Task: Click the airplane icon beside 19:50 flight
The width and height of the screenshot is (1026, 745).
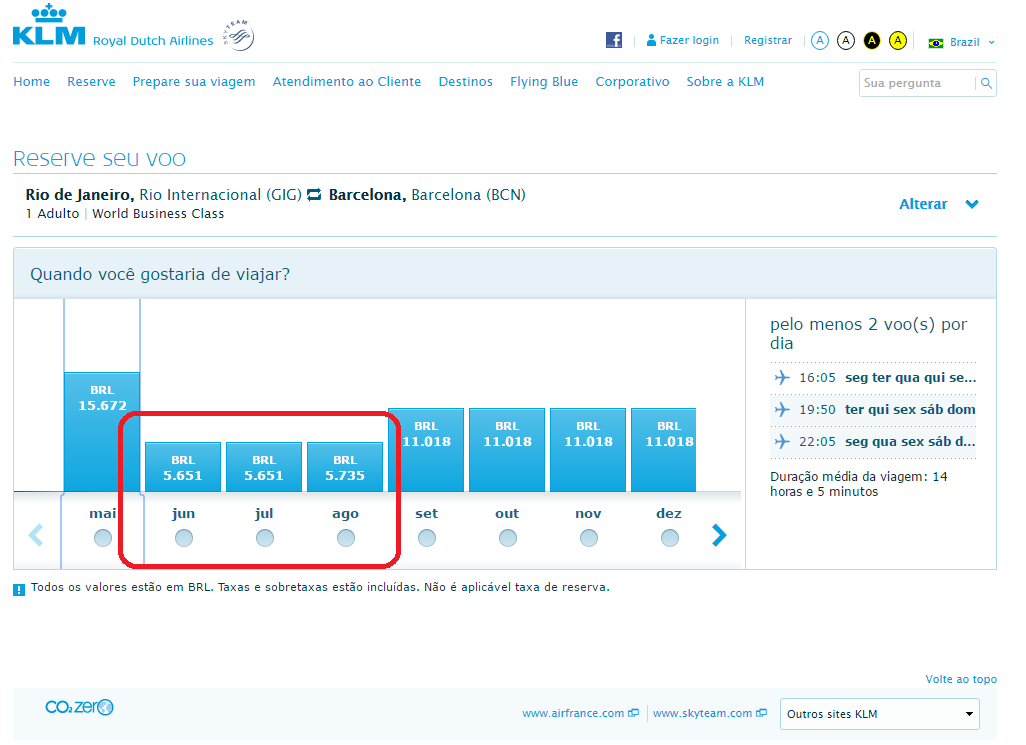Action: pos(781,409)
